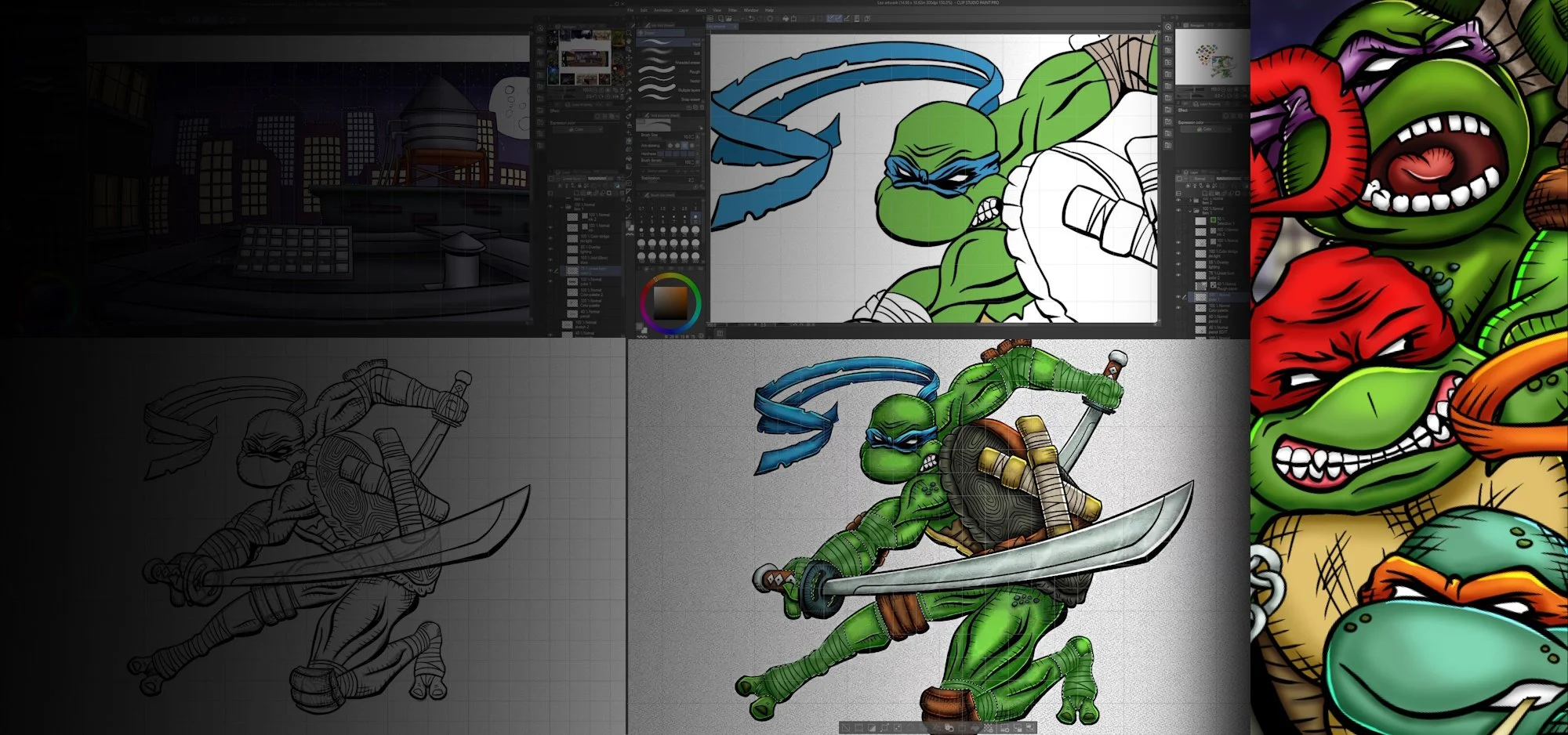Open the Filter menu
The width and height of the screenshot is (1568, 735).
tap(732, 10)
